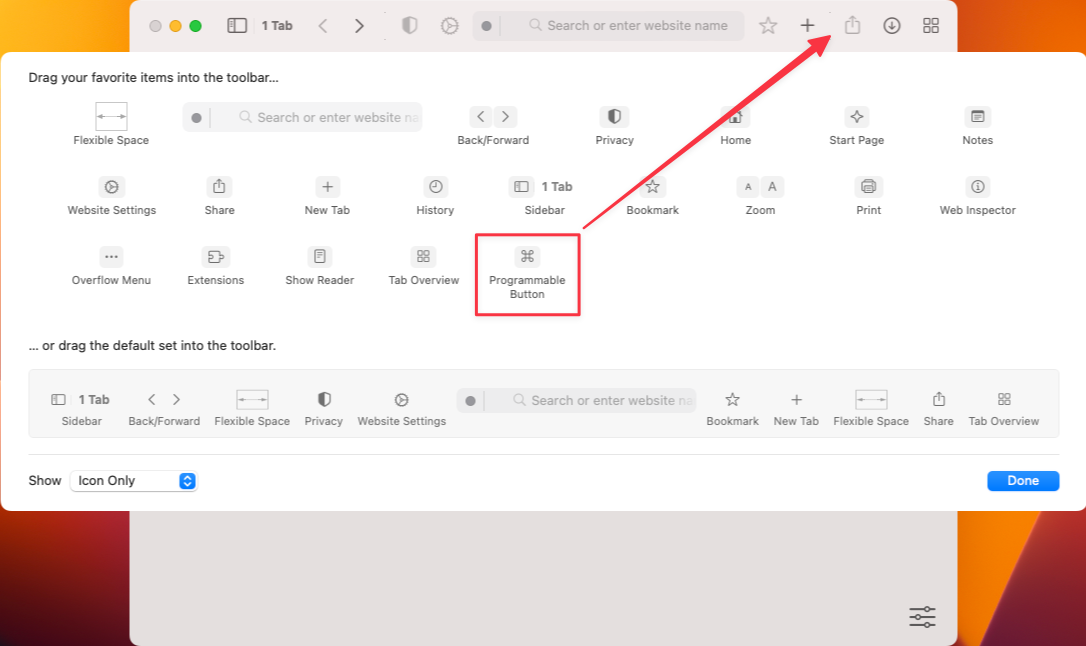Click the Web Inspector icon
The image size is (1086, 646).
[x=977, y=186]
